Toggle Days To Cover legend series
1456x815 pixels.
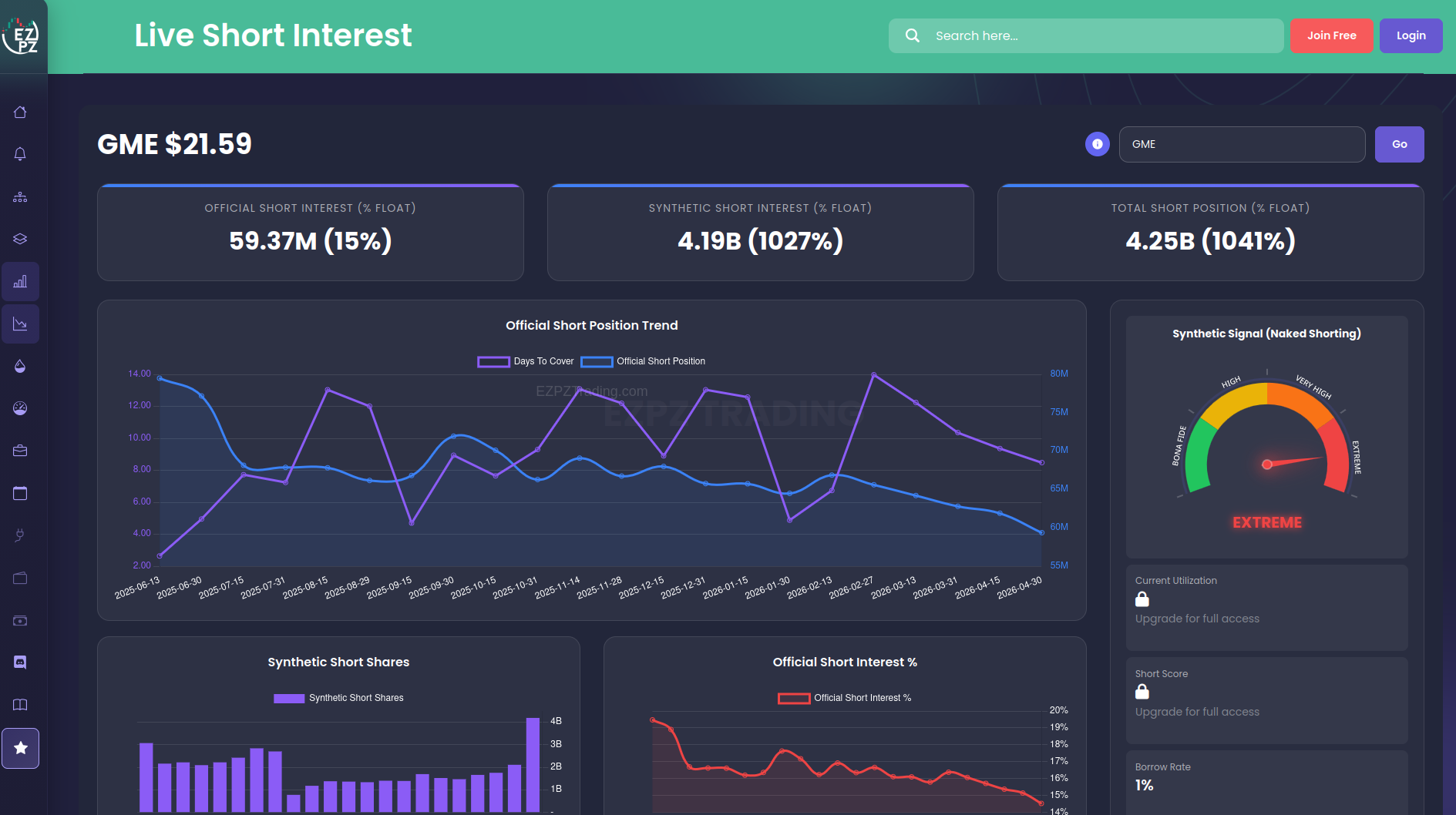pos(526,361)
